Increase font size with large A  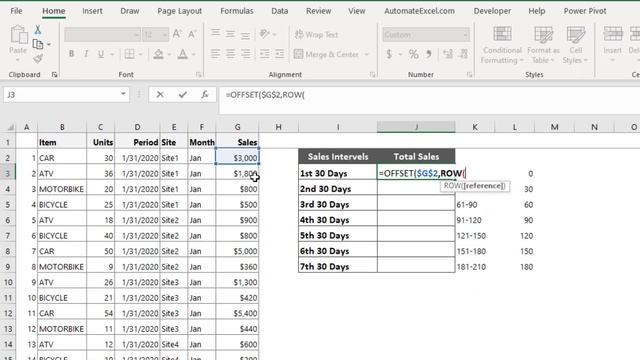(177, 34)
